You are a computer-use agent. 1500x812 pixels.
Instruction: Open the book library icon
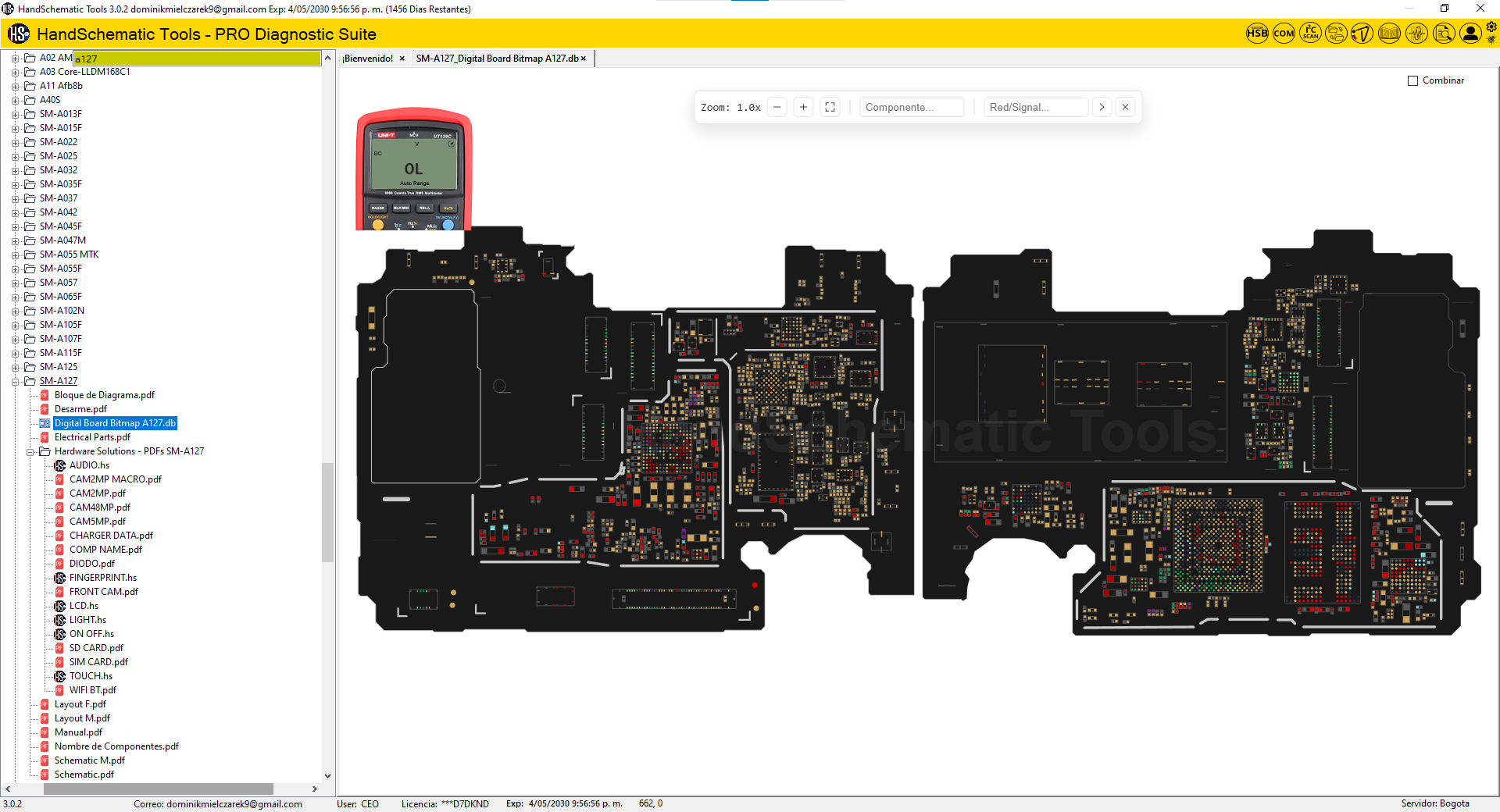1389,34
